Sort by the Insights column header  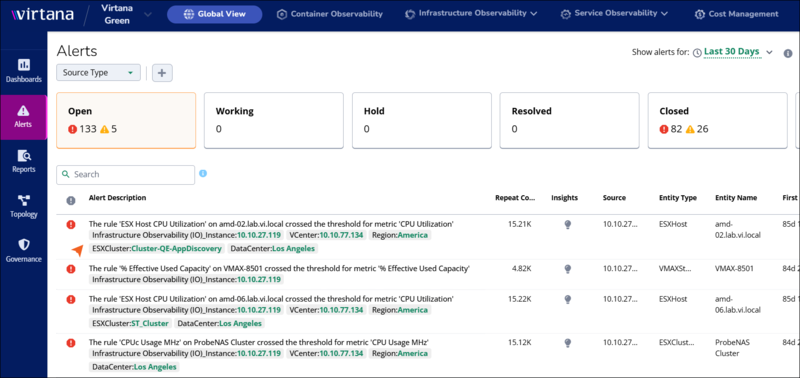(564, 198)
